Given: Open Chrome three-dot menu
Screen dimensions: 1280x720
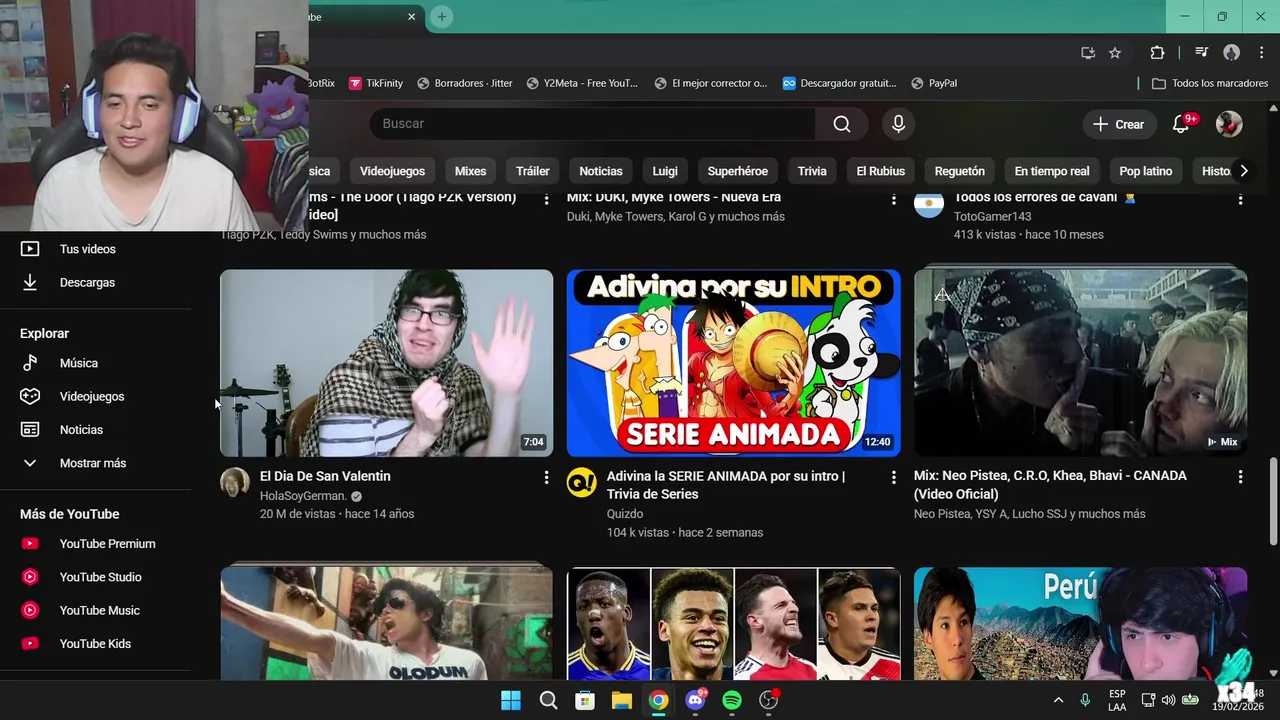Looking at the screenshot, I should pos(1259,53).
